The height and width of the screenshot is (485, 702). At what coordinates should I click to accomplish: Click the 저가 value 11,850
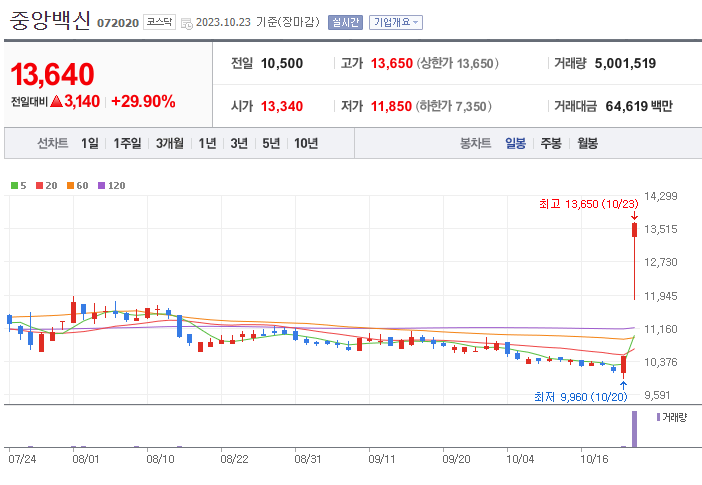click(x=391, y=107)
